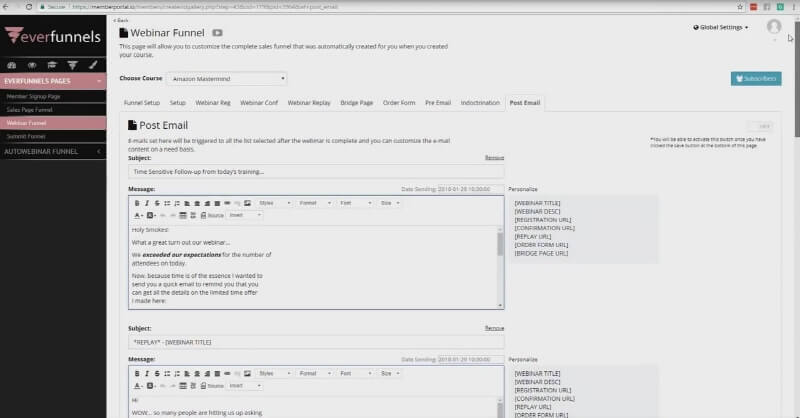The image size is (800, 418).
Task: Toggle italic in first message editor
Action: tap(147, 203)
